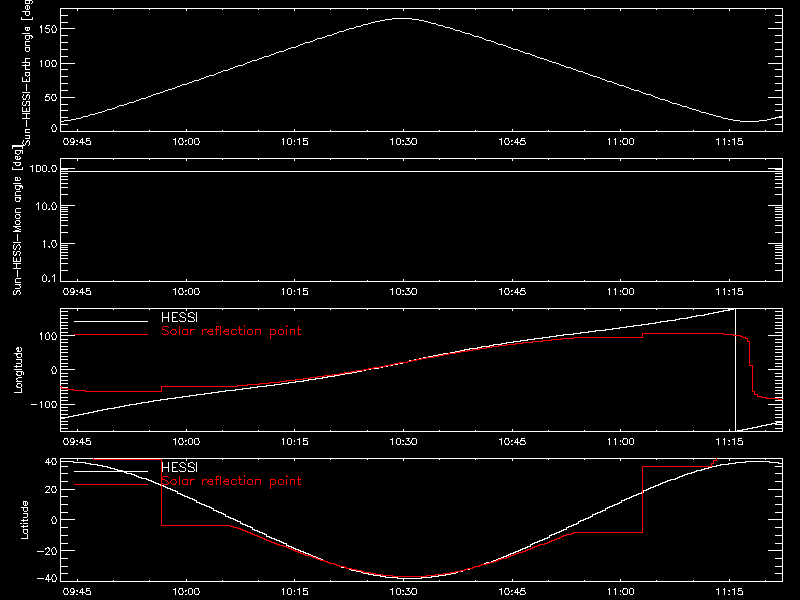This screenshot has width=800, height=600.
Task: Click the HESSI legend text in Latitude plot
Action: [x=179, y=468]
